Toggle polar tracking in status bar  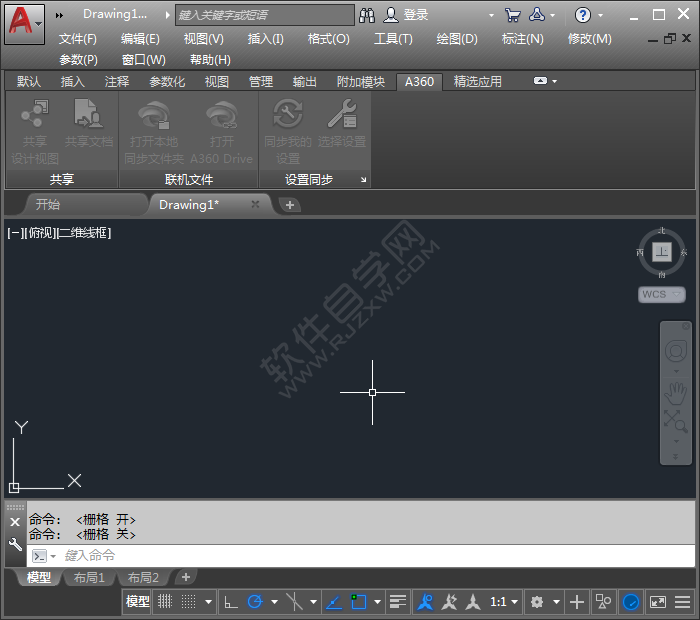(x=255, y=602)
